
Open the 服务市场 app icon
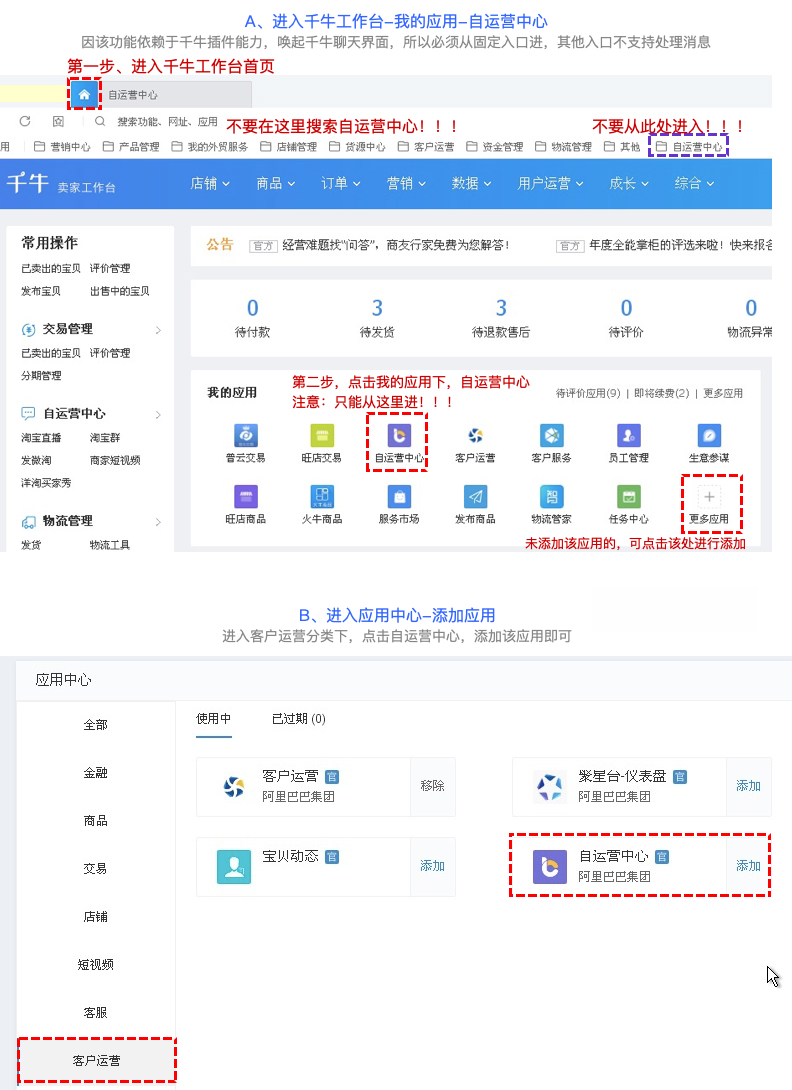(x=398, y=496)
